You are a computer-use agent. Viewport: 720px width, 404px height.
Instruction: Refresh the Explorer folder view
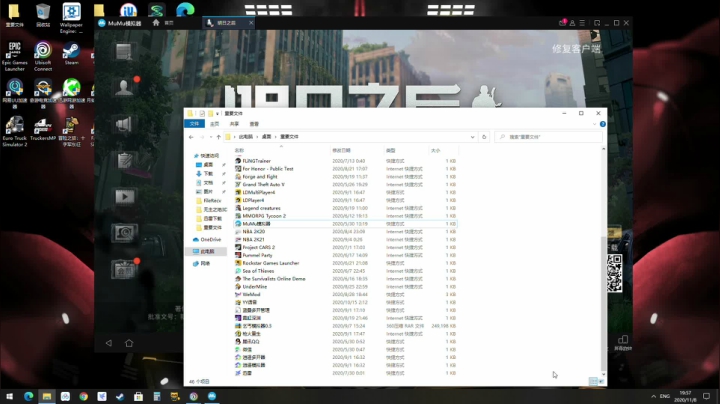[x=484, y=137]
